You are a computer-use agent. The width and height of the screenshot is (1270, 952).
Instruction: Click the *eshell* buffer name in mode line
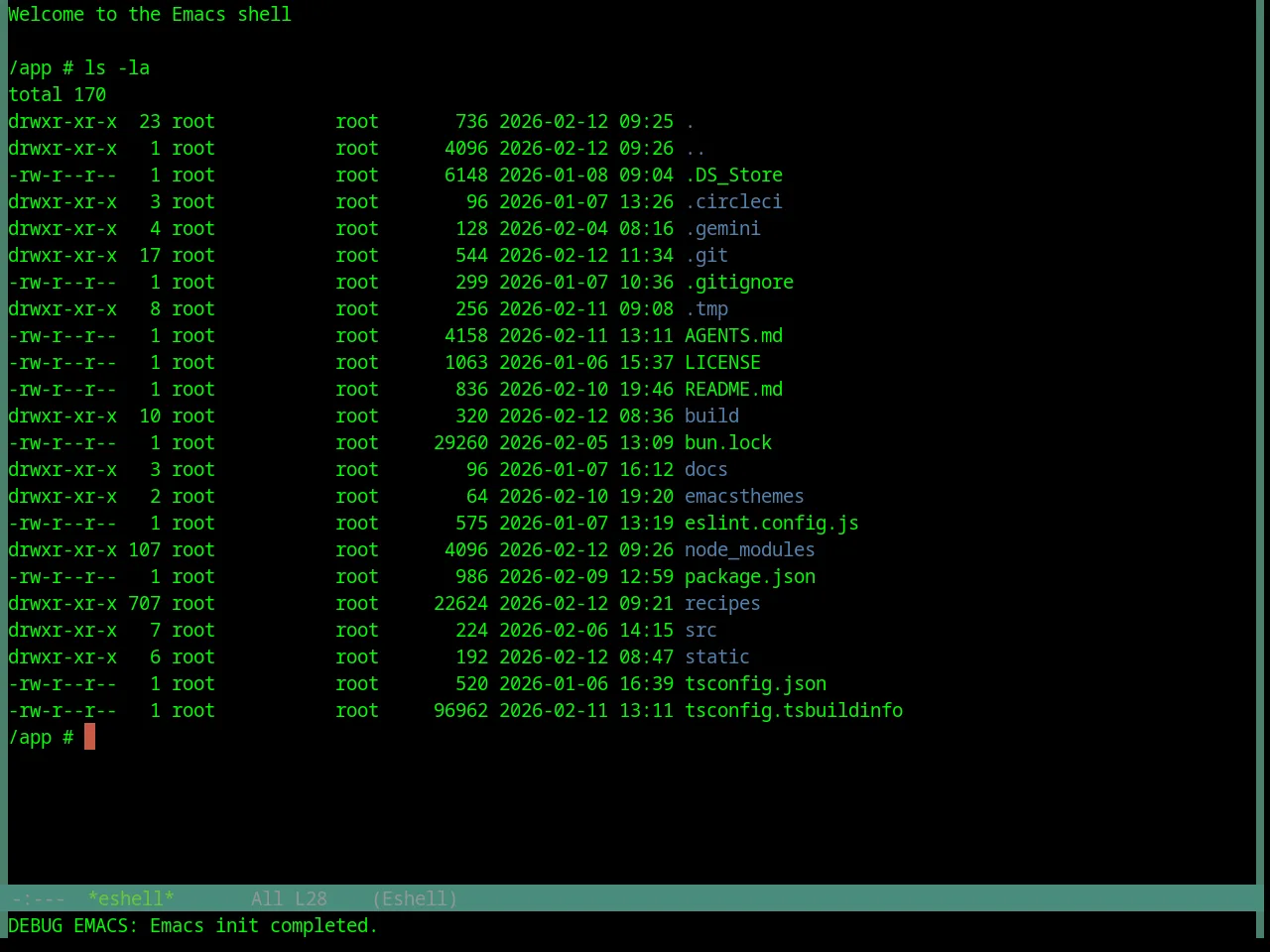coord(131,898)
